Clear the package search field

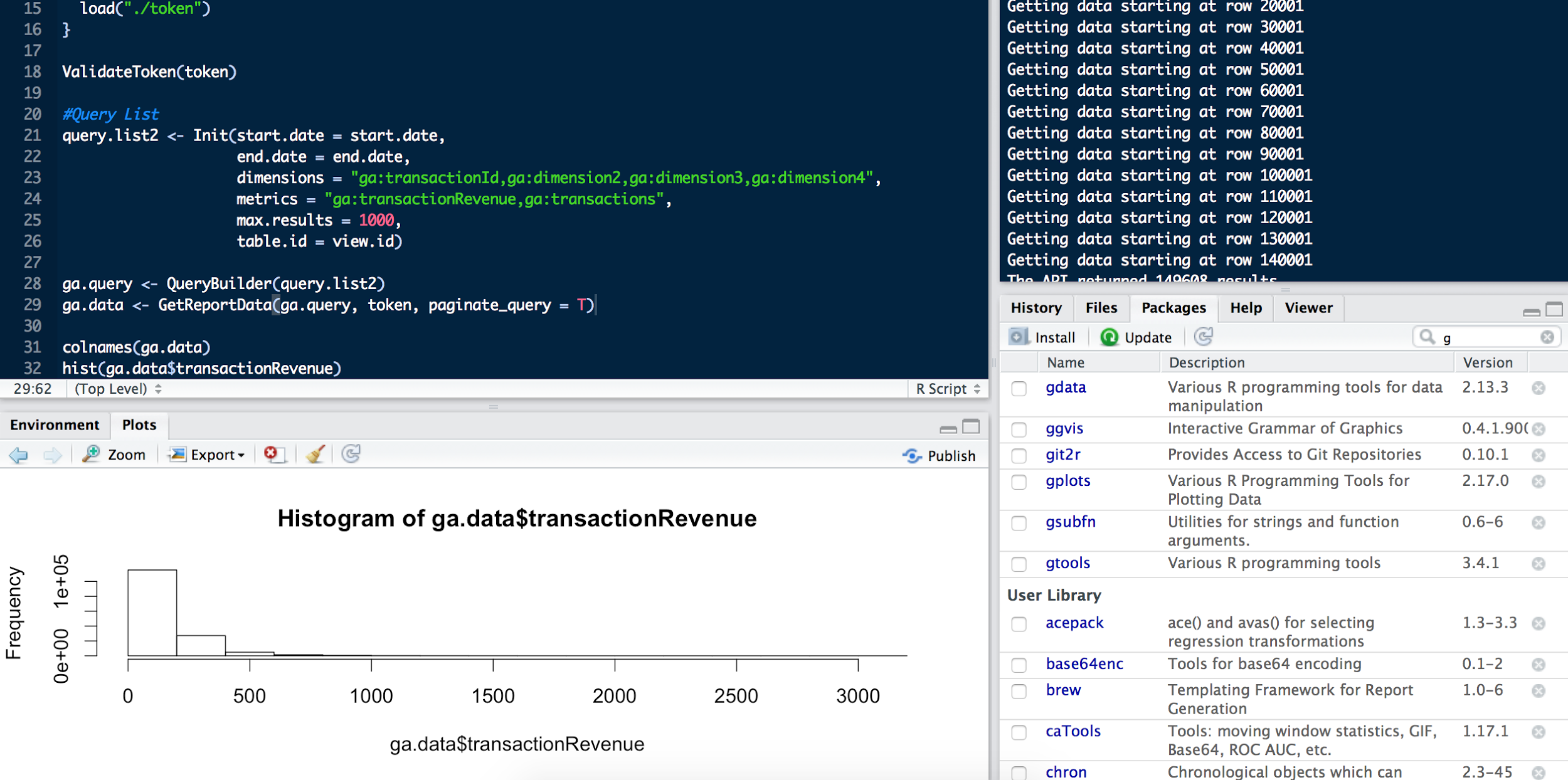1547,337
